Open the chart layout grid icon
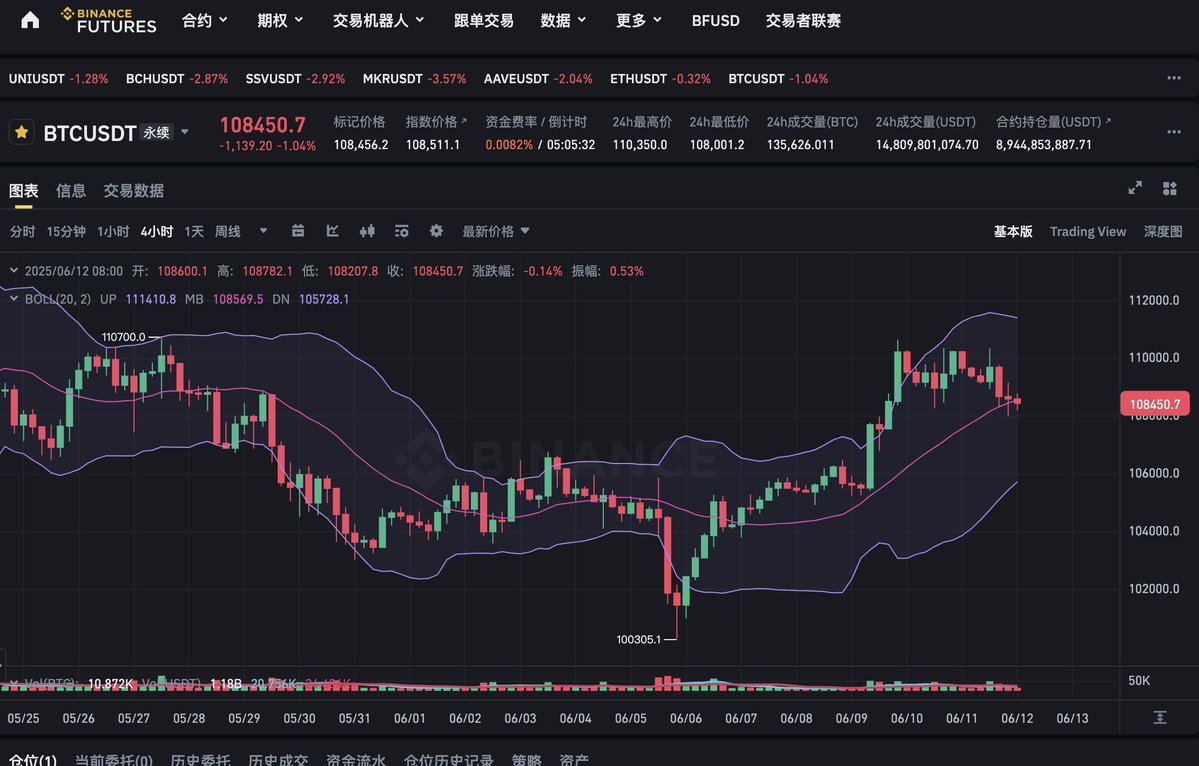 [1170, 189]
